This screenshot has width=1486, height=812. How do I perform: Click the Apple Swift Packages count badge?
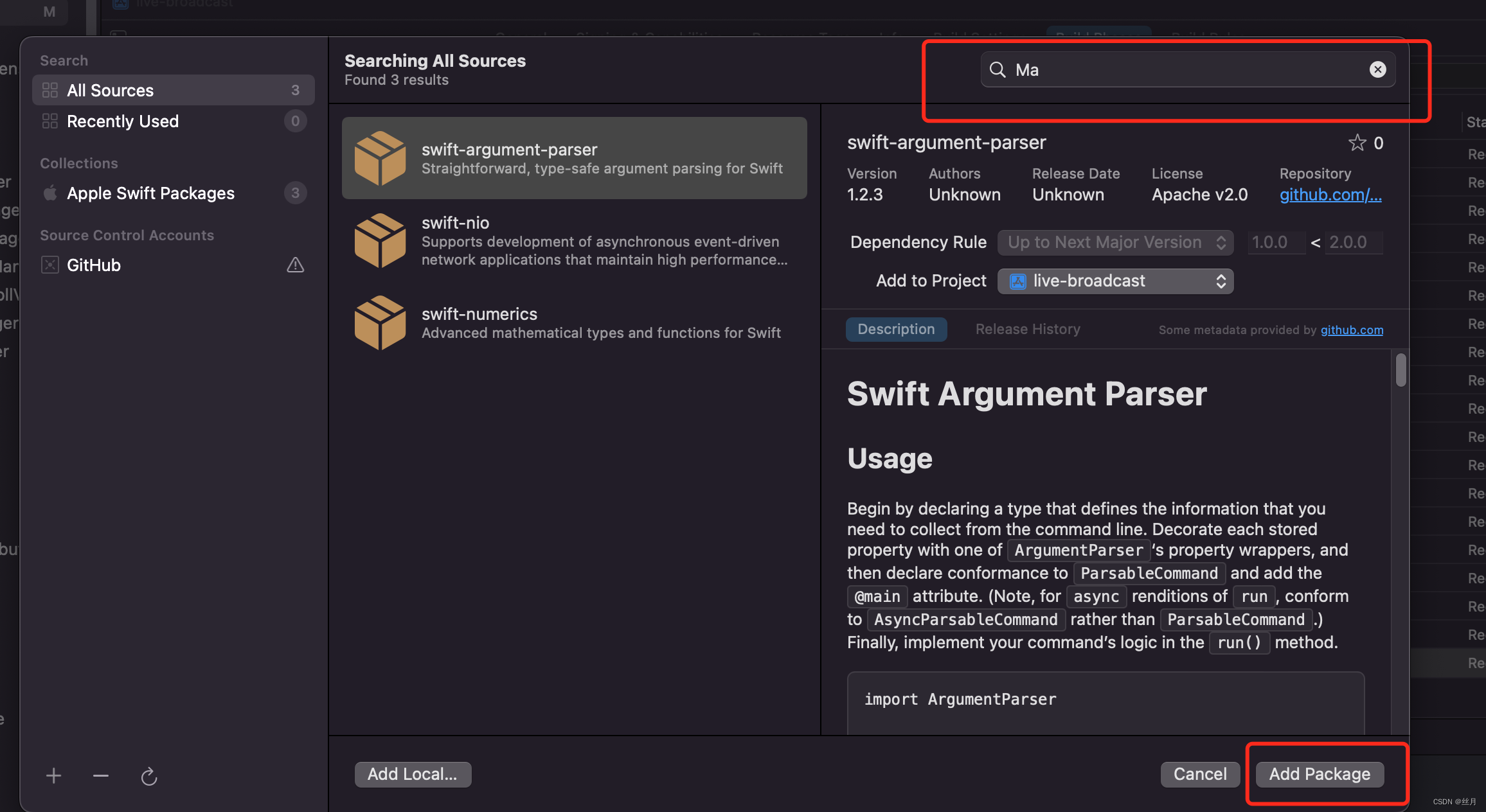coord(295,193)
